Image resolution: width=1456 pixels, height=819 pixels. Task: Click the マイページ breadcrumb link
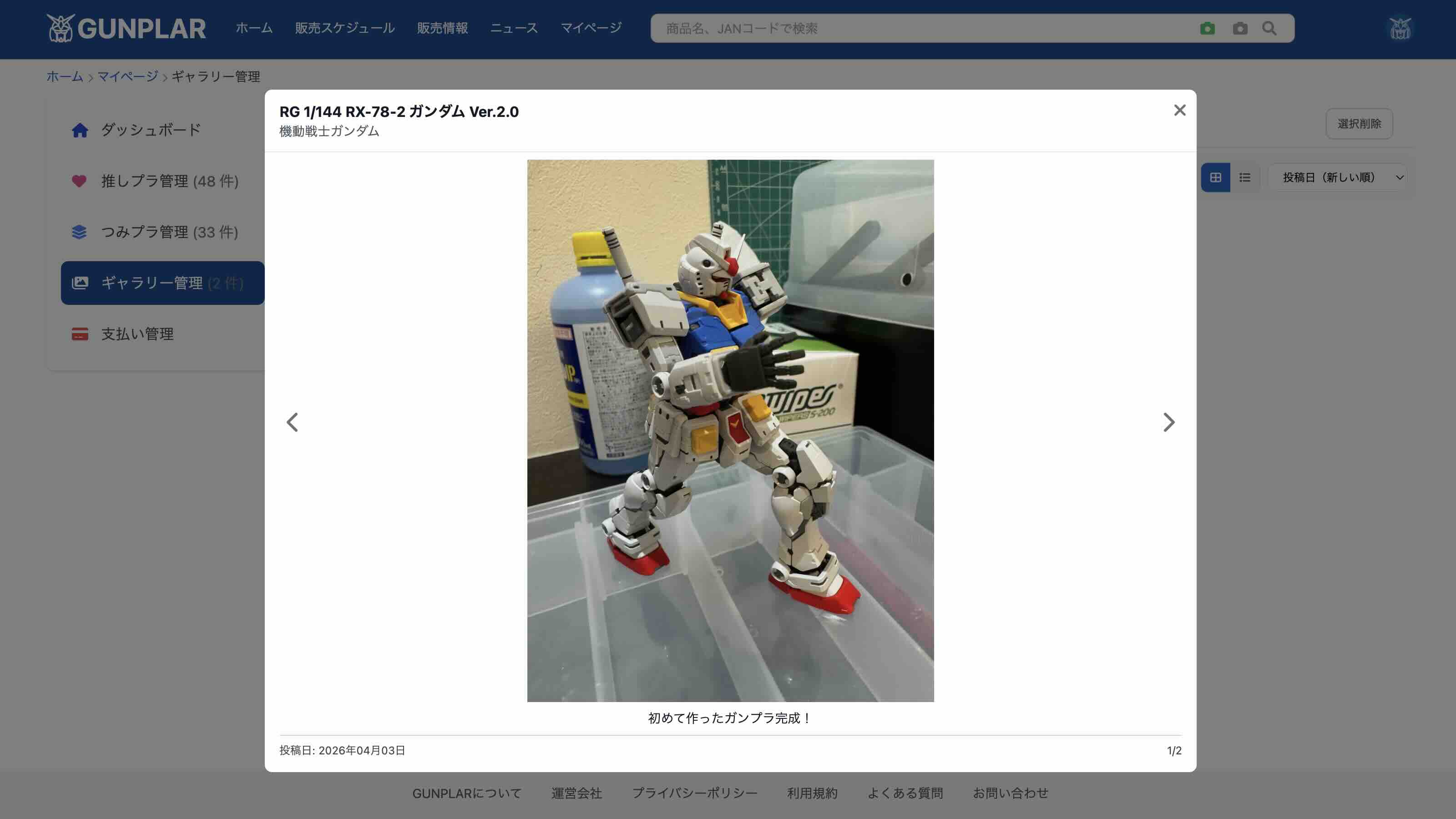click(128, 76)
